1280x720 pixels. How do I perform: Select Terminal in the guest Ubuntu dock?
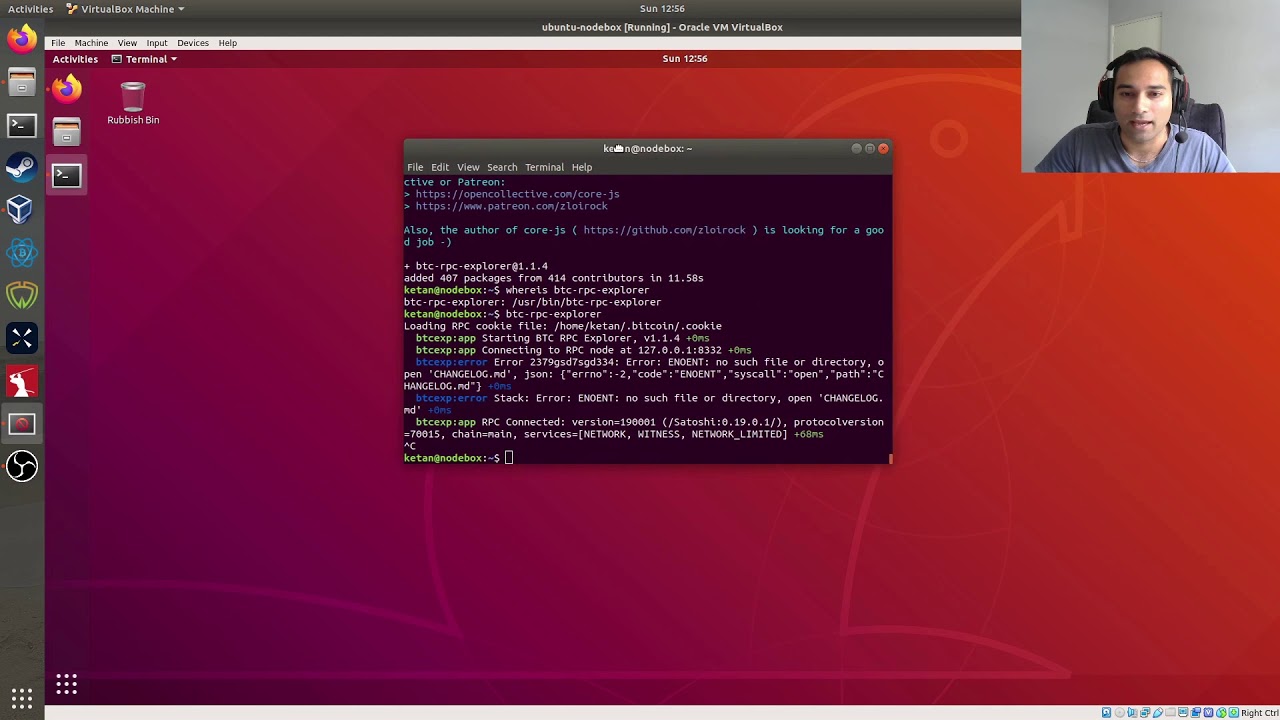67,175
